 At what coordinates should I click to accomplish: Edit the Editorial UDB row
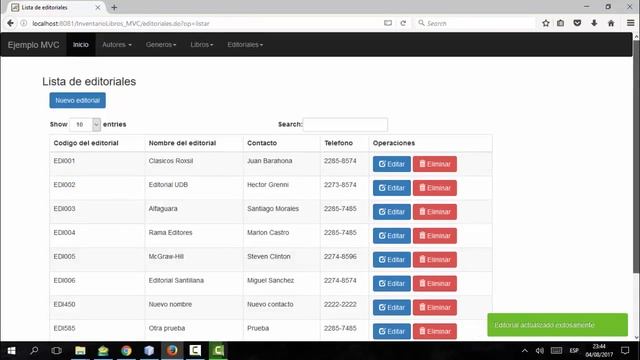tap(392, 188)
